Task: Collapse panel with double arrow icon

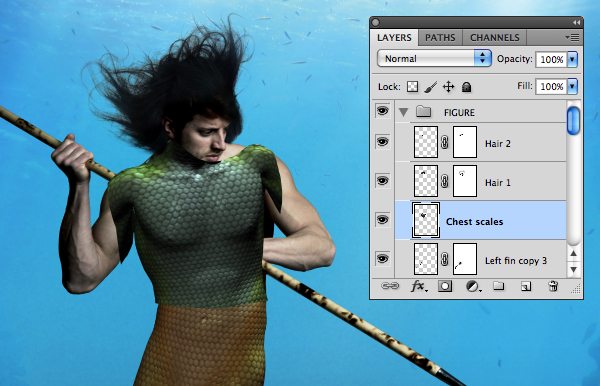Action: [x=576, y=23]
